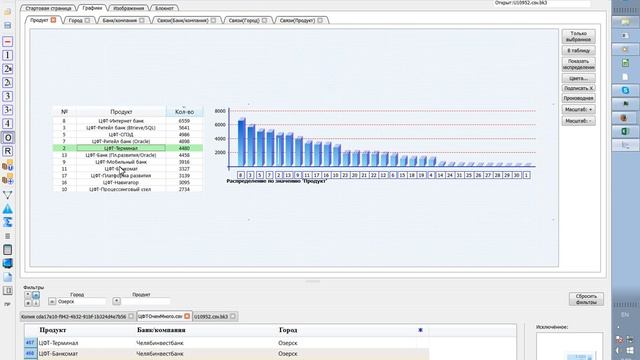The image size is (640, 360).
Task: Select the "4" level icon in left toolbar
Action: [7, 124]
